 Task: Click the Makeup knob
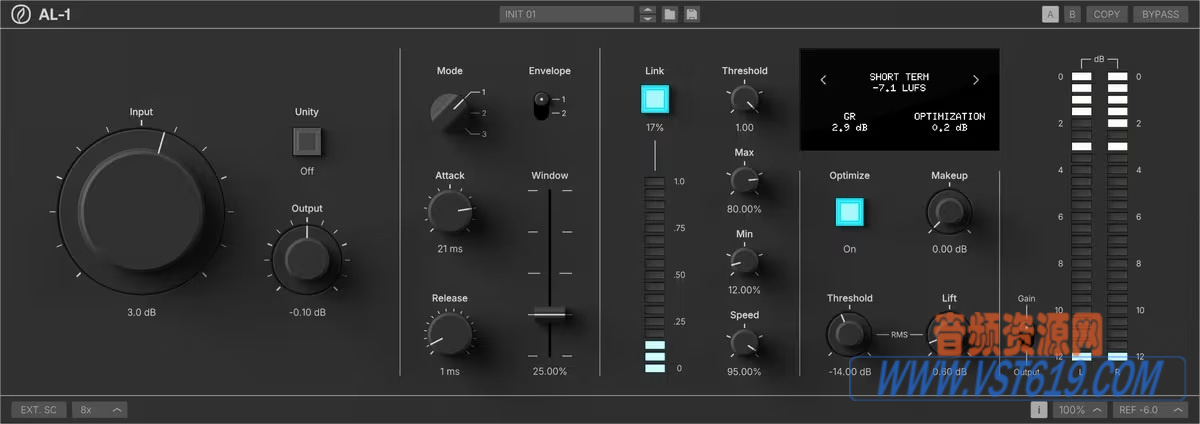[949, 212]
